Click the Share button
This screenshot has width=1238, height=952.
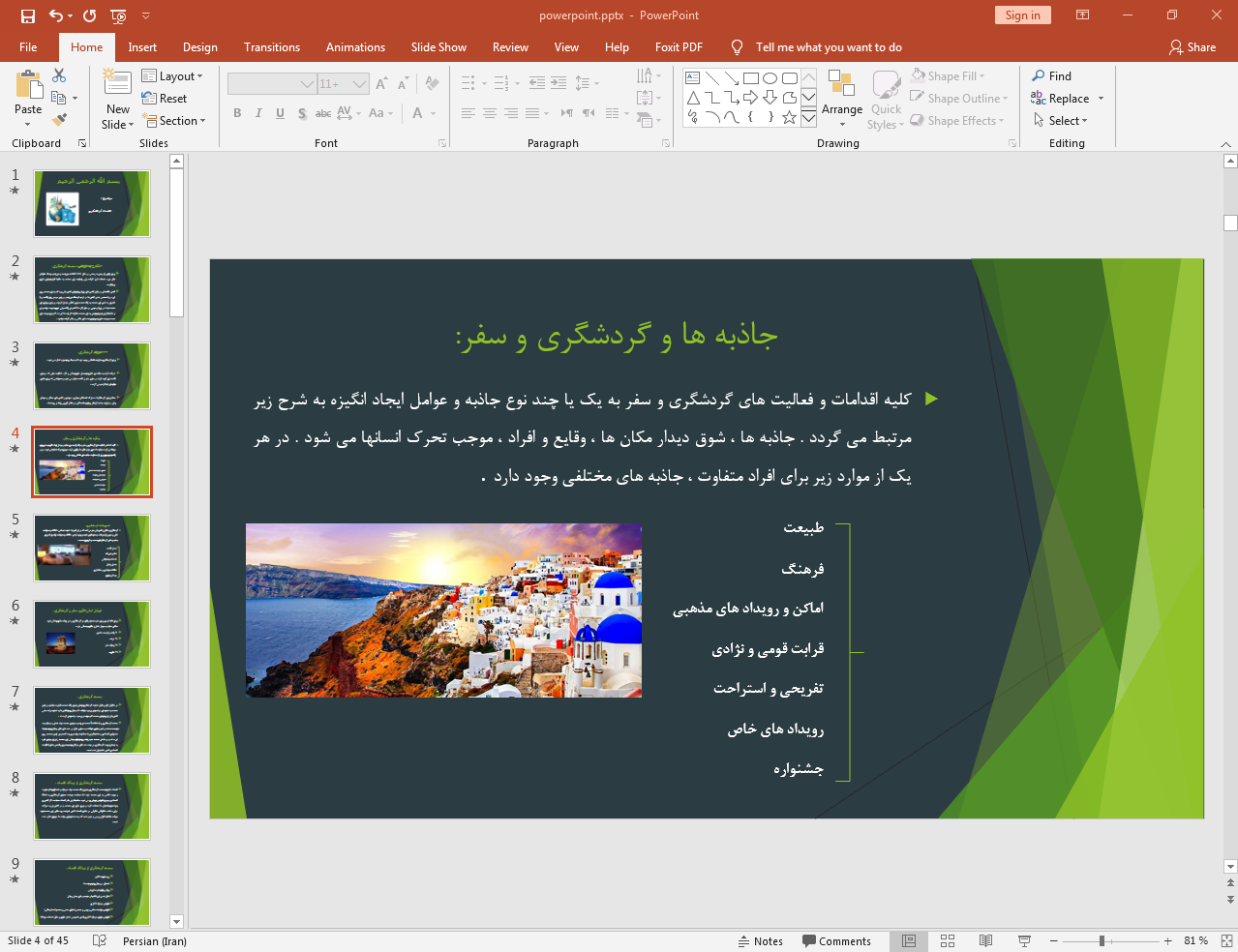[1192, 47]
